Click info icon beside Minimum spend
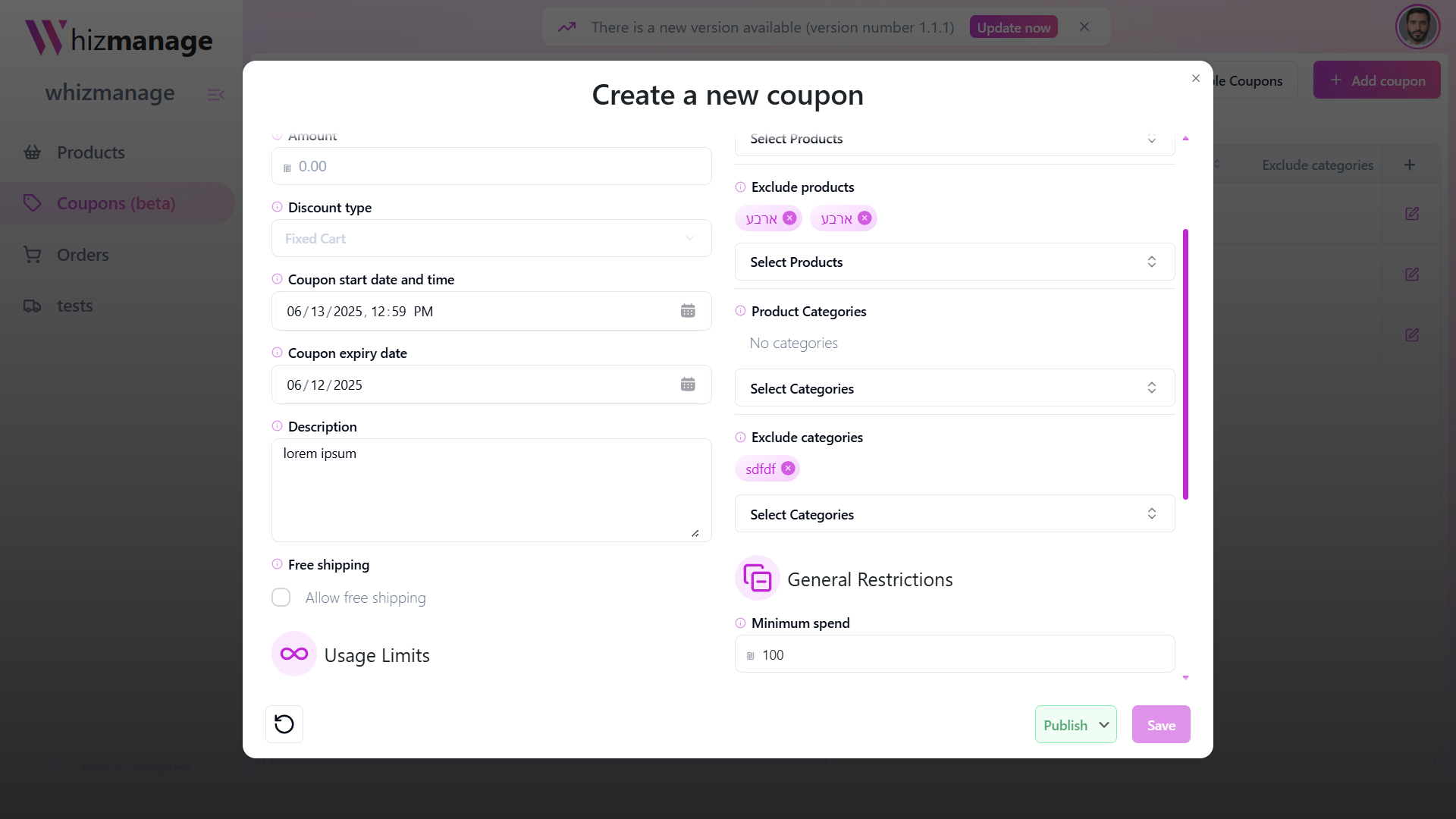Screen dimensions: 1456x819 pyautogui.click(x=741, y=623)
